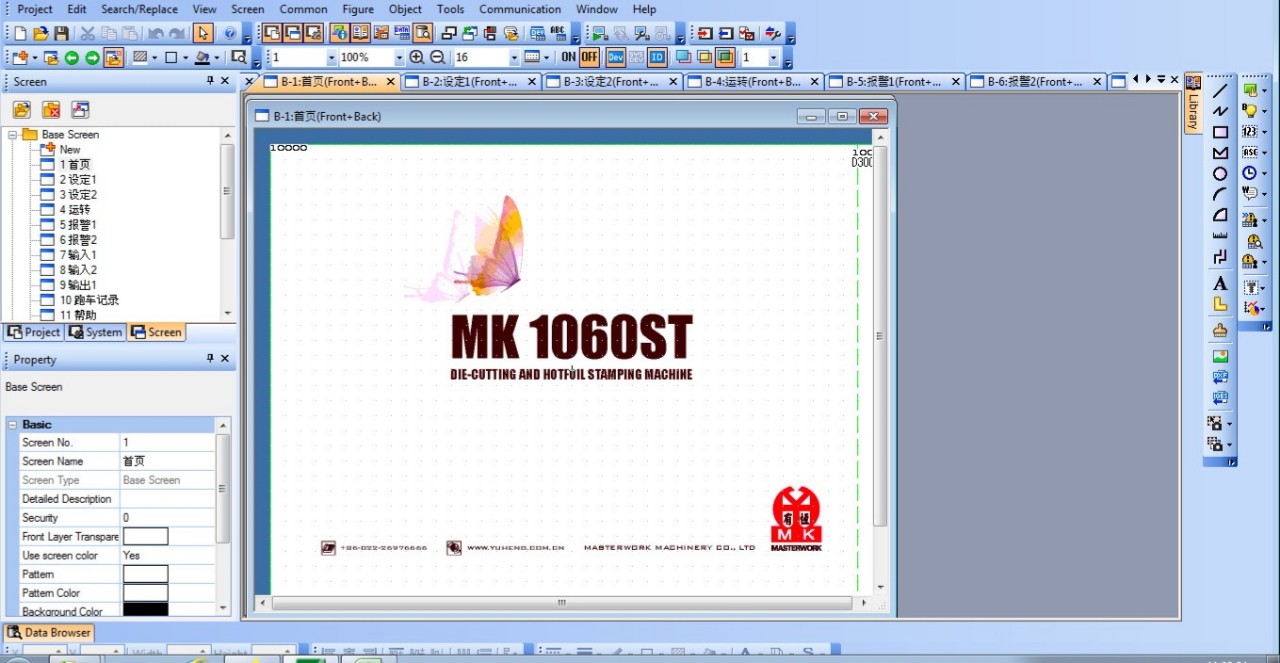Open the grid spacing 16 dropdown

click(x=514, y=58)
